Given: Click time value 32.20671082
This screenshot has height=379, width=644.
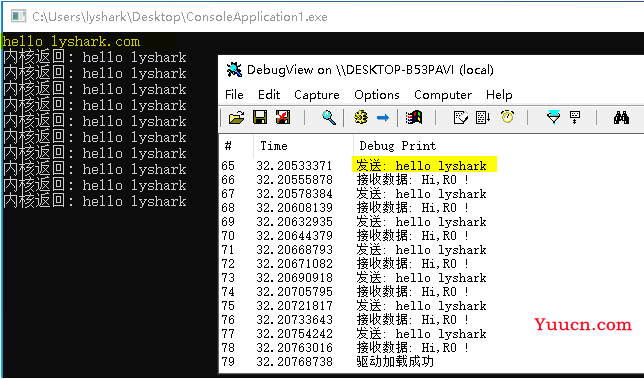Looking at the screenshot, I should (x=294, y=264).
